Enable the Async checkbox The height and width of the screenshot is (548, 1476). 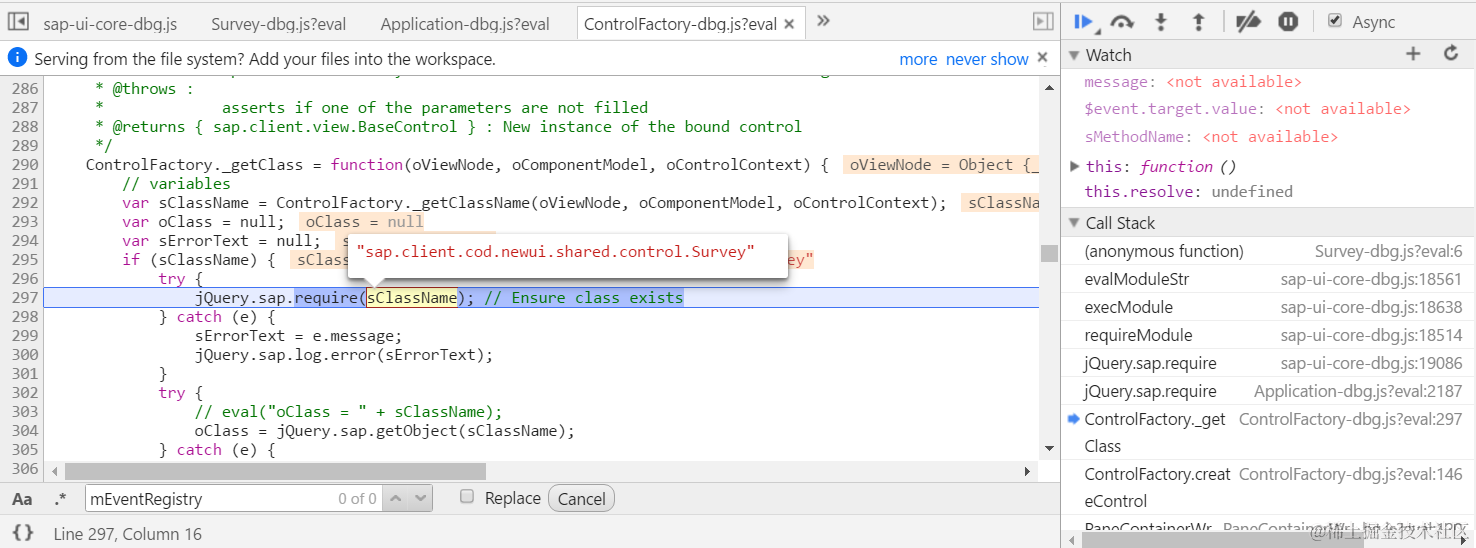pos(1335,21)
